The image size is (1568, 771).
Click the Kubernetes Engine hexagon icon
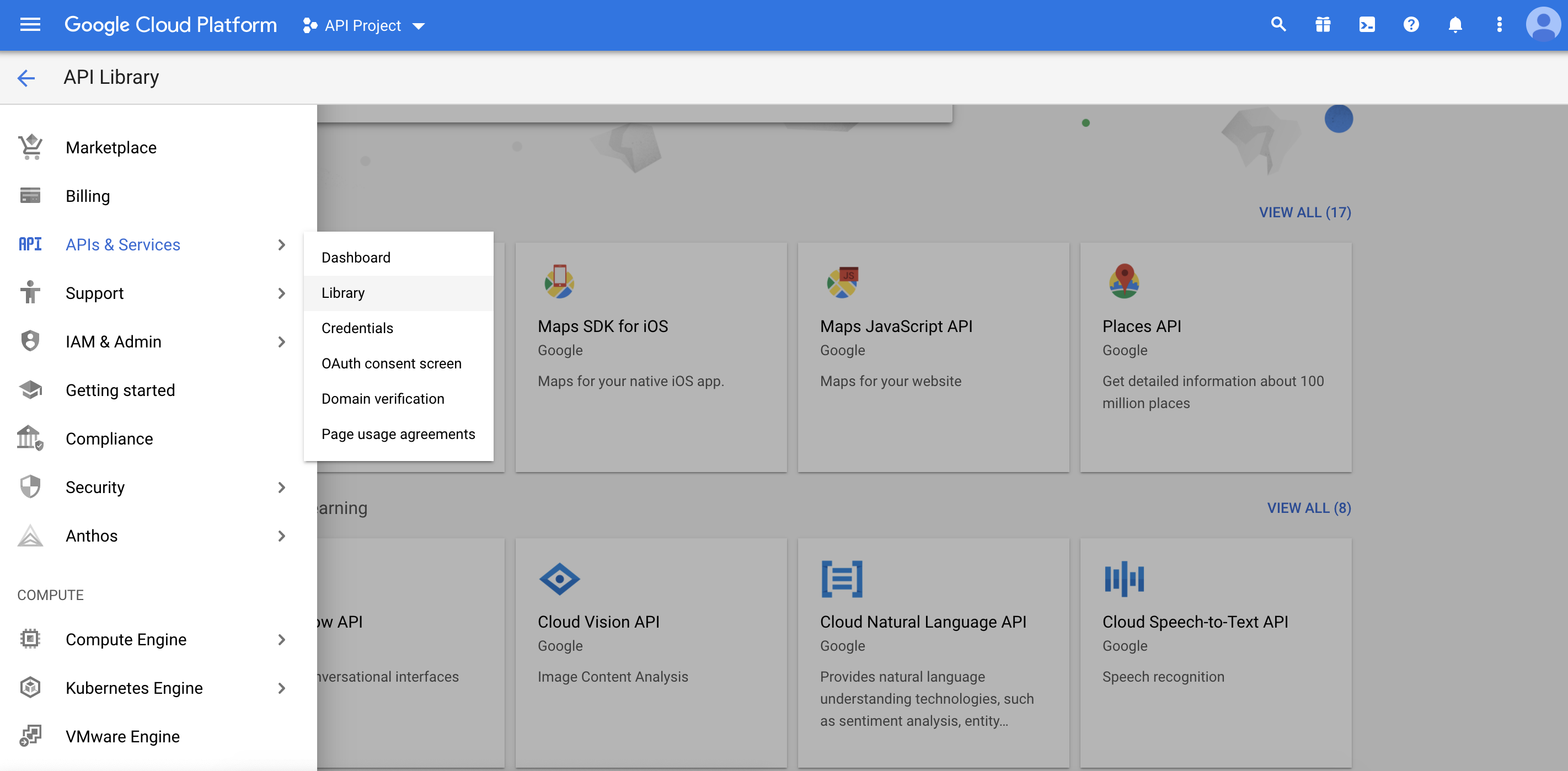click(30, 688)
